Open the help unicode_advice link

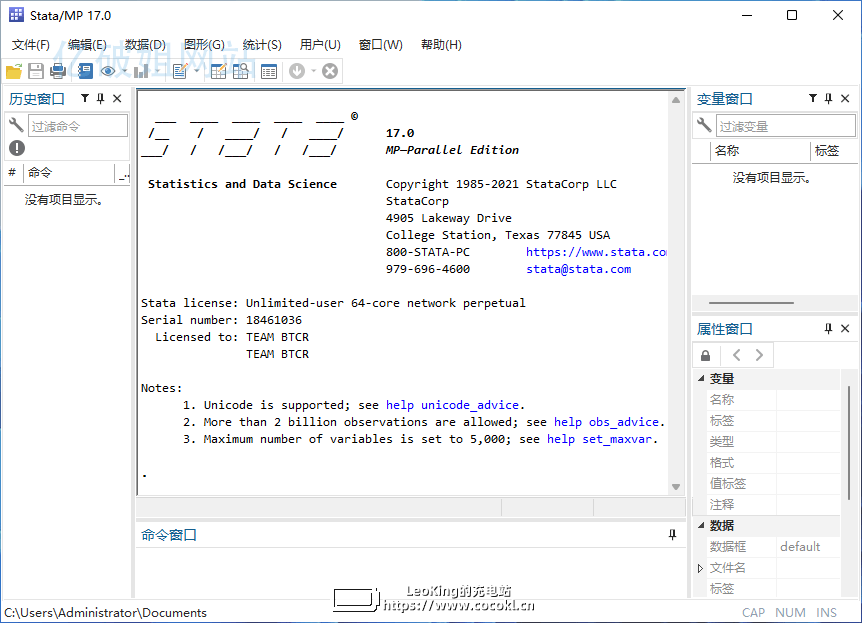point(452,405)
